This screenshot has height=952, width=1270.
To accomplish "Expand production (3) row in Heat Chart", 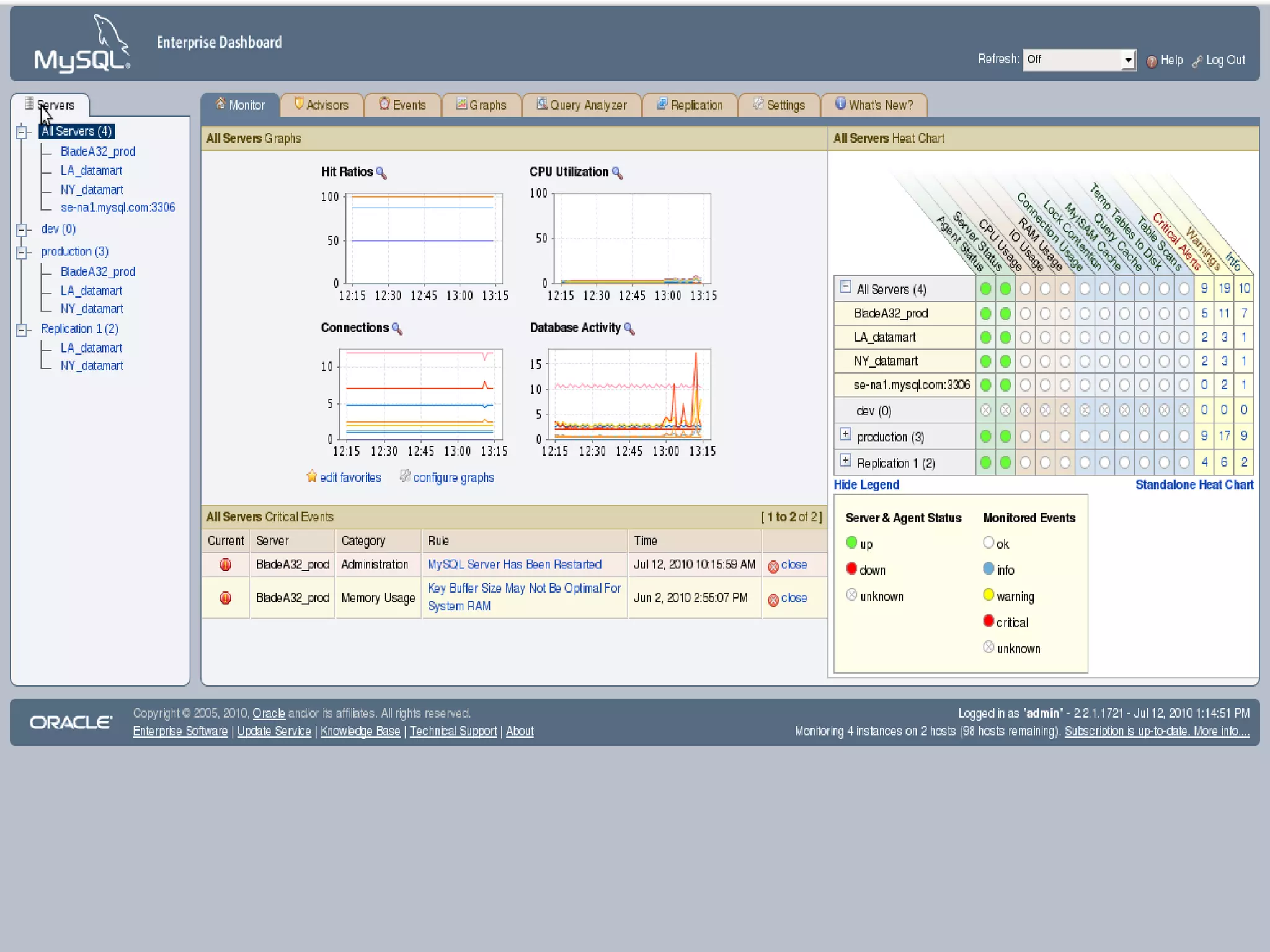I will pos(845,434).
